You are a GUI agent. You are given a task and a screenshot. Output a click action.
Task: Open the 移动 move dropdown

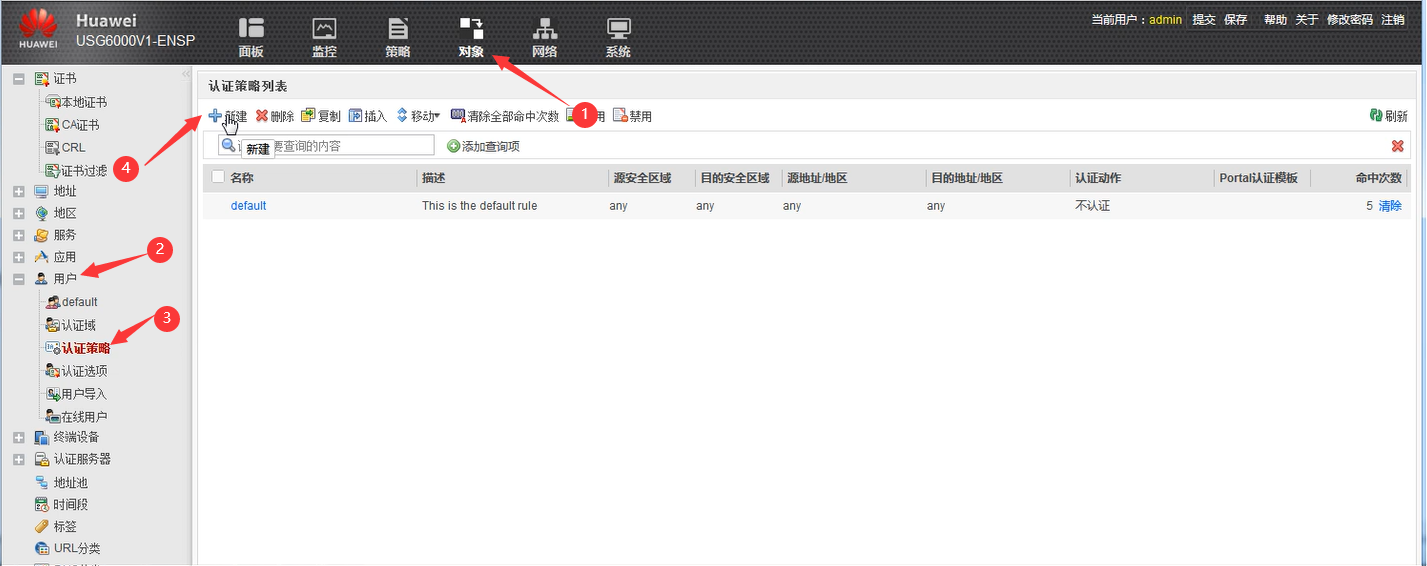pos(418,116)
